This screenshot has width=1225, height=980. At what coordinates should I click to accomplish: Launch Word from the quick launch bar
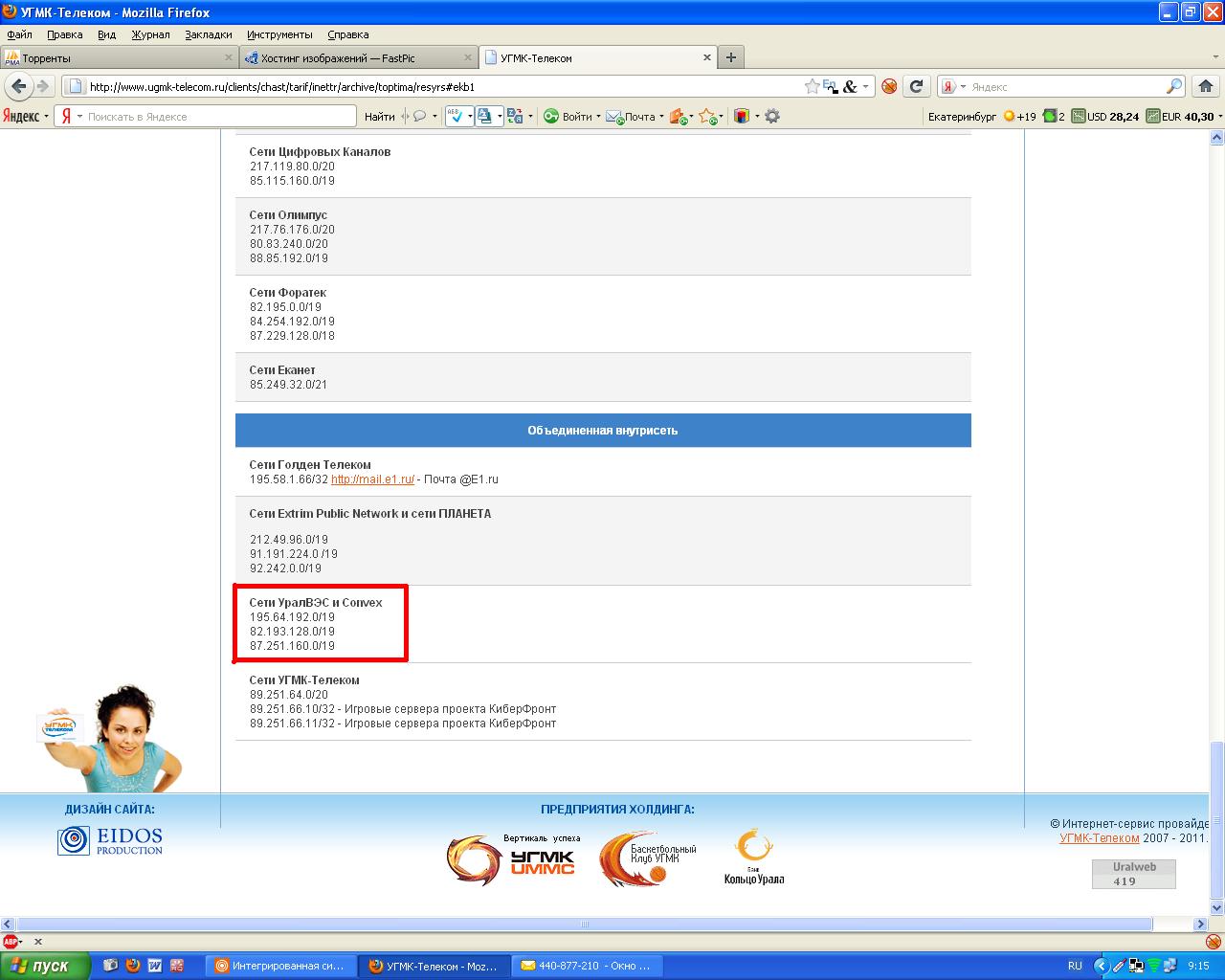click(154, 966)
